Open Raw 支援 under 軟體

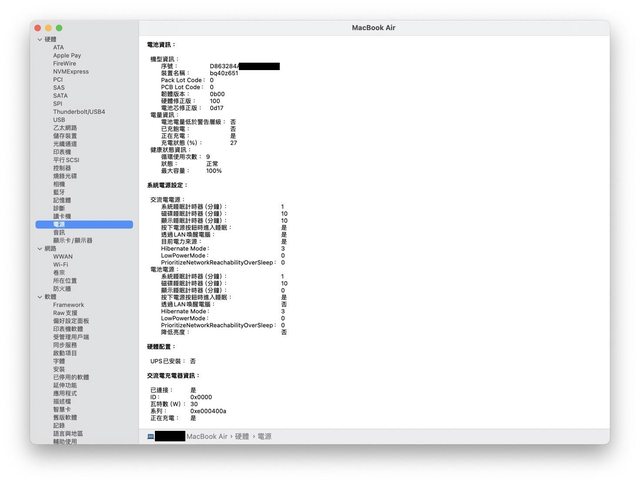65,313
